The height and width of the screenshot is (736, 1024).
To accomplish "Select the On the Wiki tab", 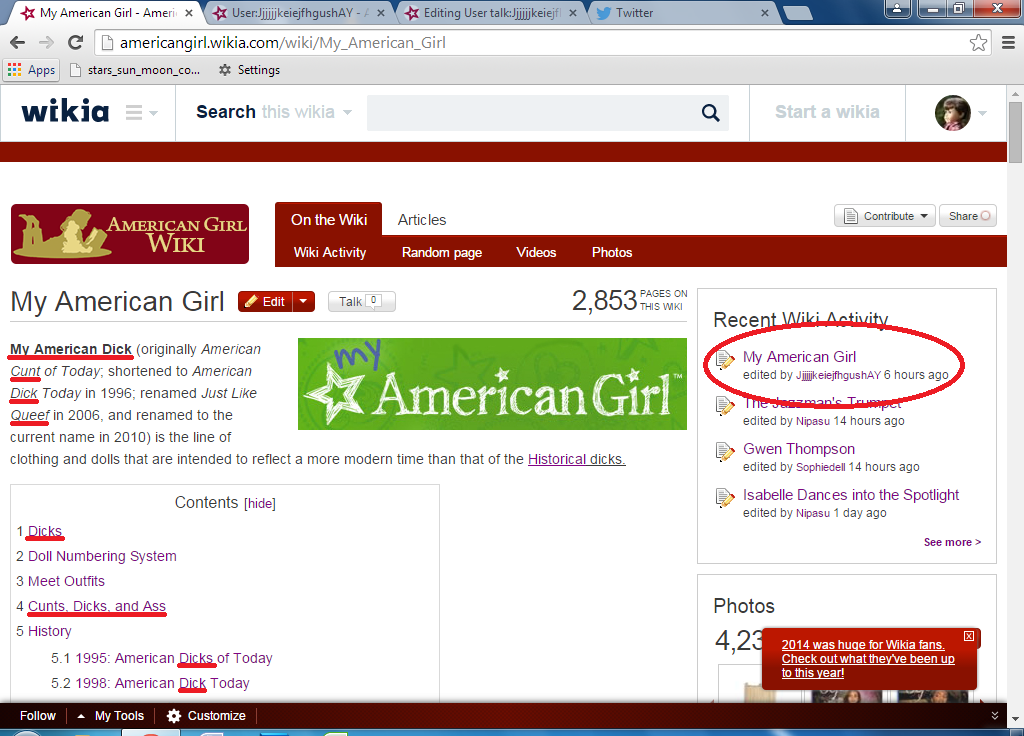I will 328,220.
